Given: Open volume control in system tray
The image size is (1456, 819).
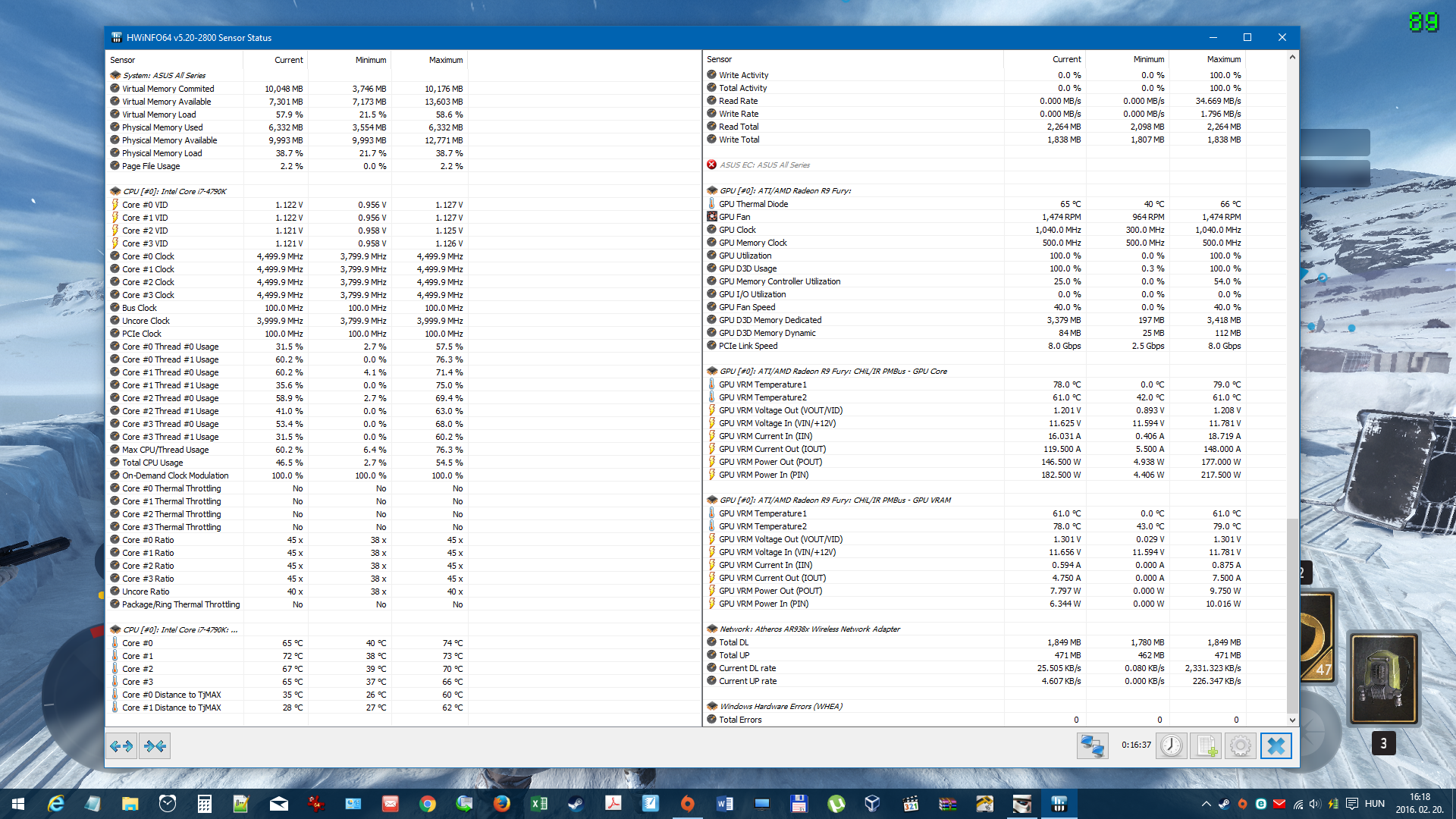Looking at the screenshot, I should [x=1315, y=804].
